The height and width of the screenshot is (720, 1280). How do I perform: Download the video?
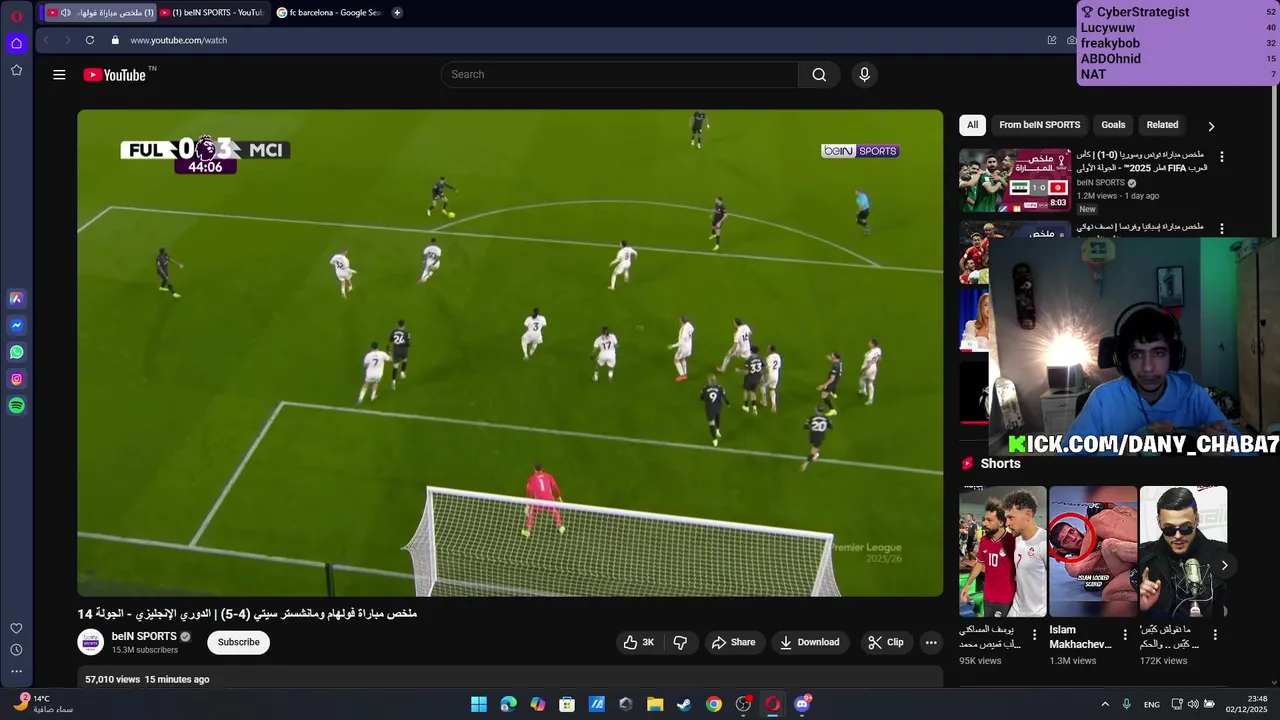click(x=809, y=642)
